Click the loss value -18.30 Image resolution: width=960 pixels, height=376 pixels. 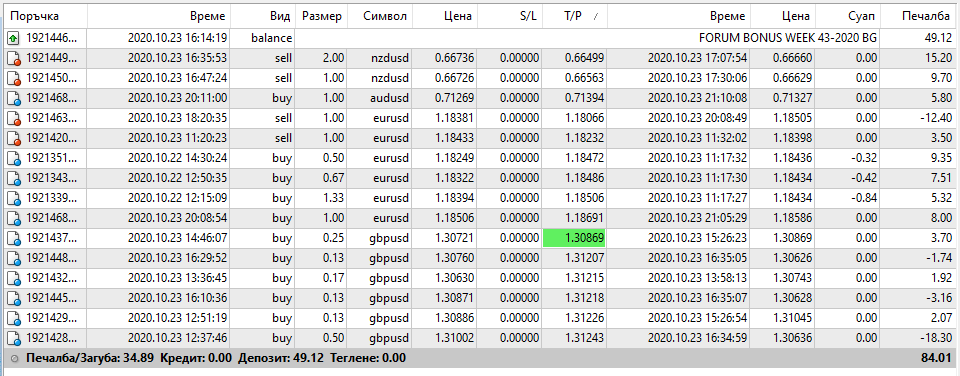(x=936, y=337)
